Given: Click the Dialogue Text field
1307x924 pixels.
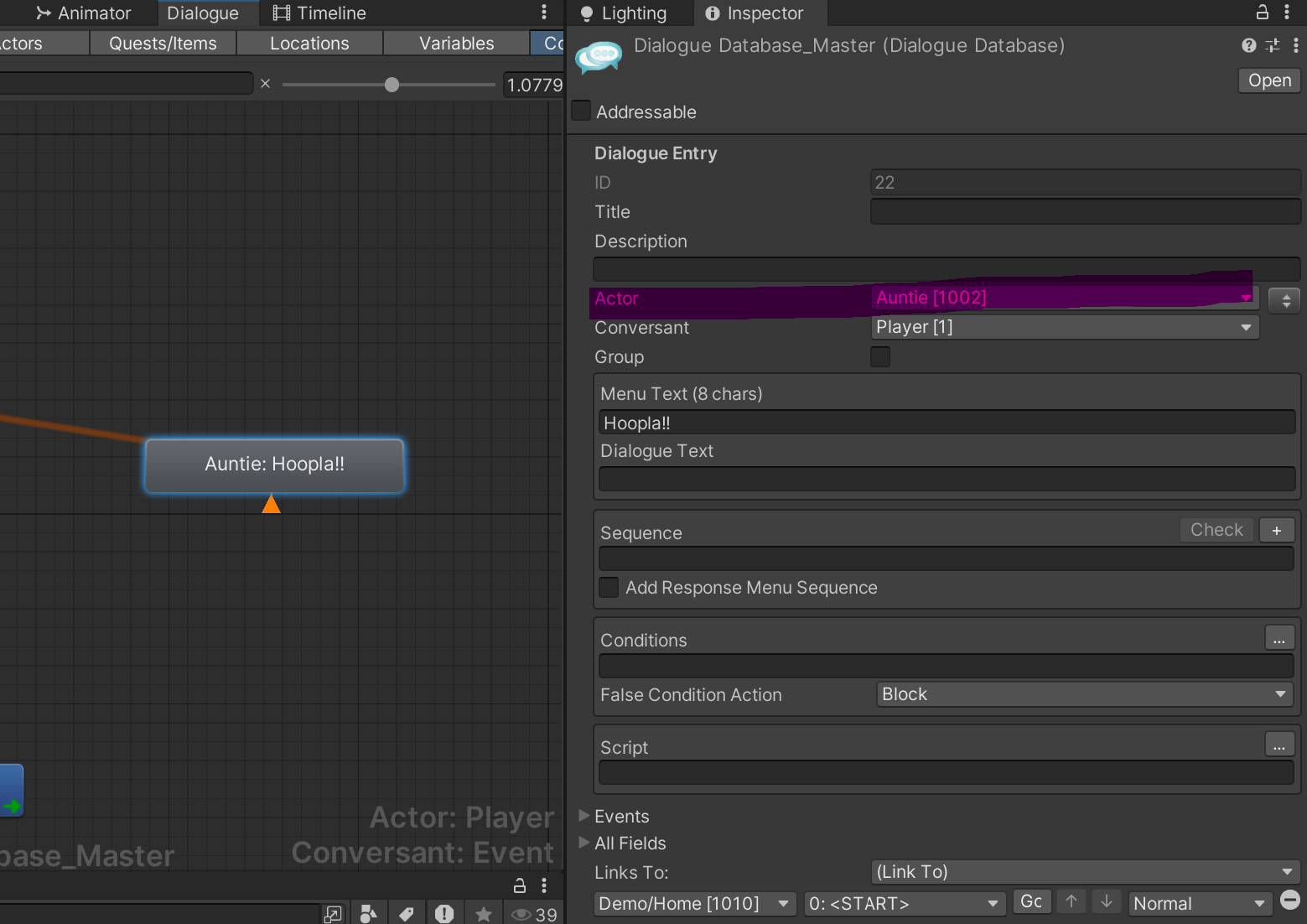Looking at the screenshot, I should coord(947,479).
